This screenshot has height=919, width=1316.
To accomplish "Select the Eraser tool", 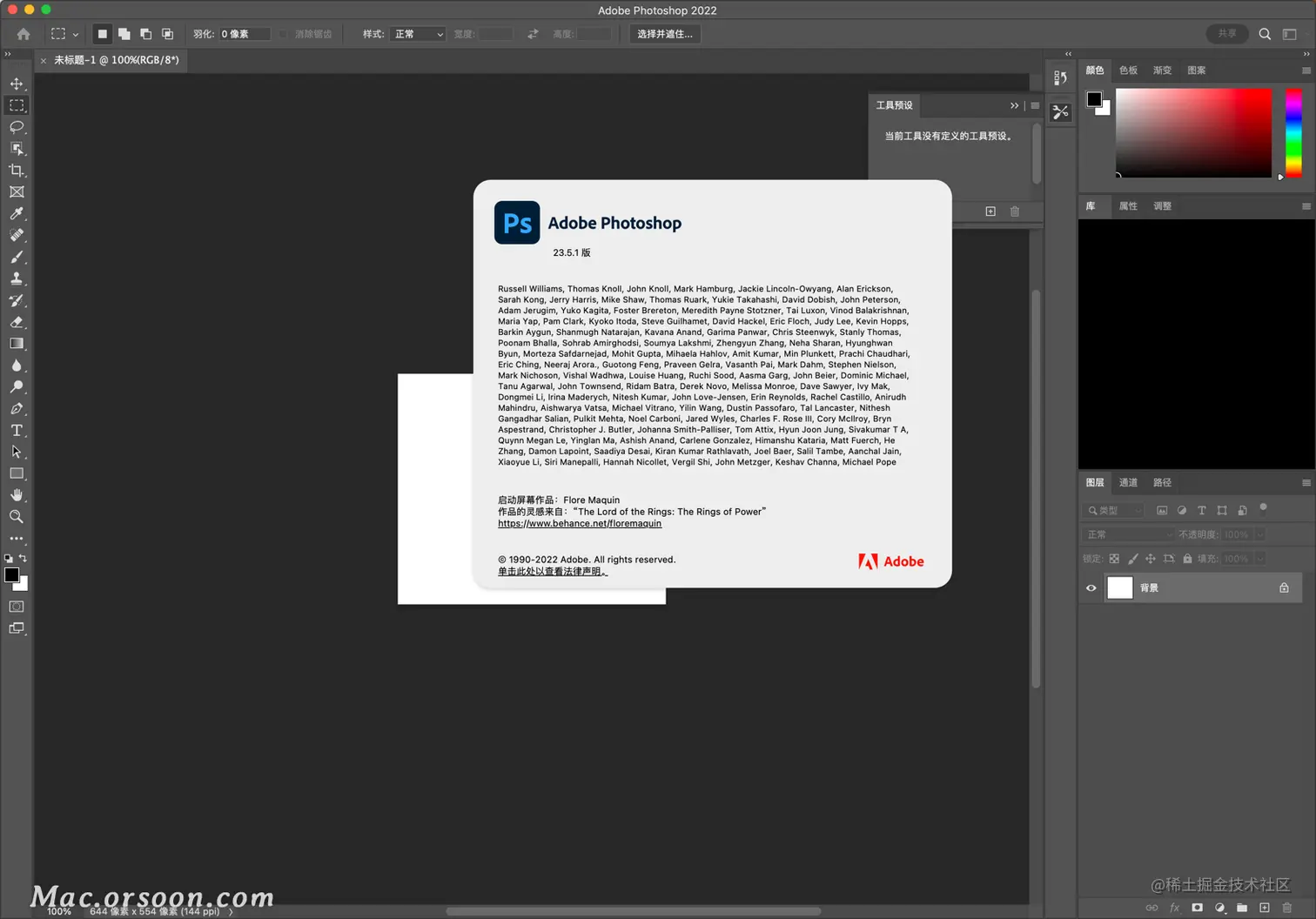I will point(17,322).
